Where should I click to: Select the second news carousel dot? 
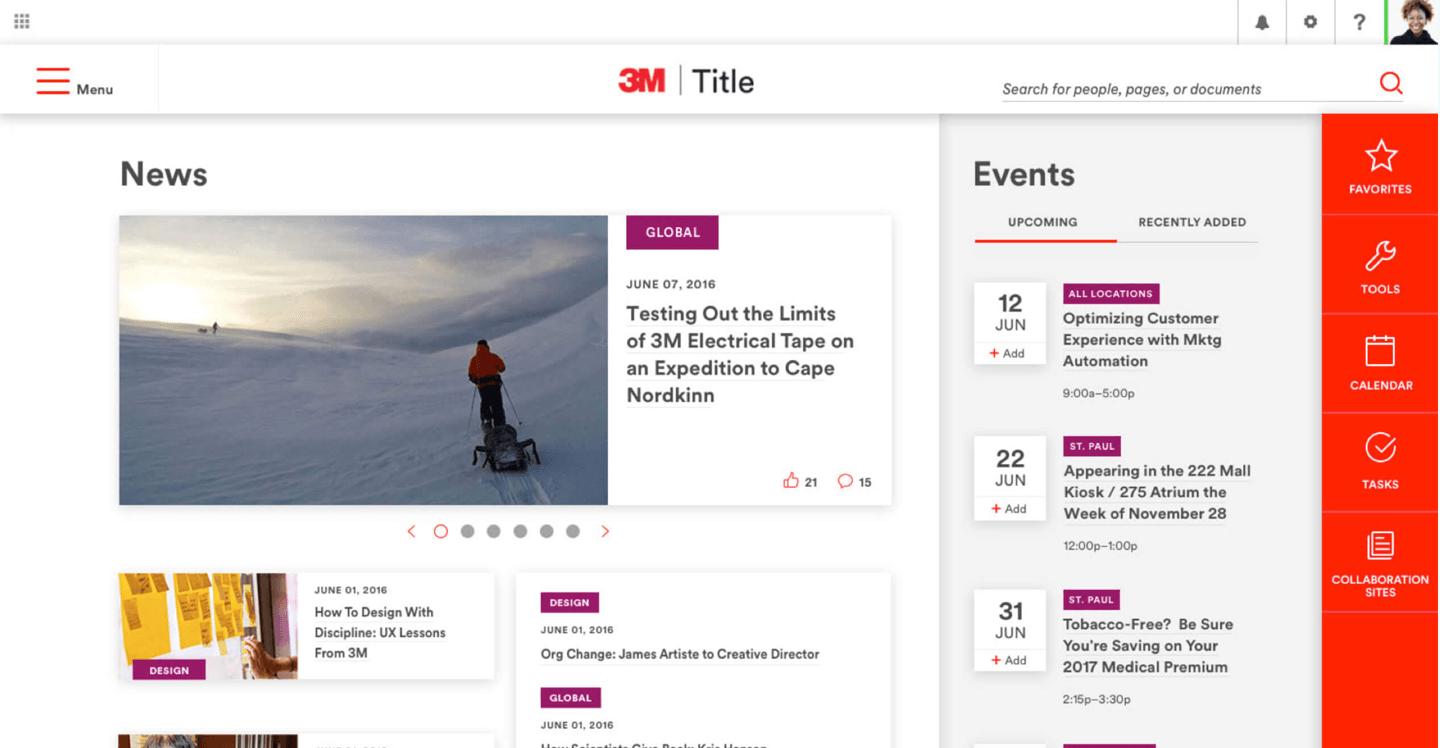pyautogui.click(x=467, y=532)
